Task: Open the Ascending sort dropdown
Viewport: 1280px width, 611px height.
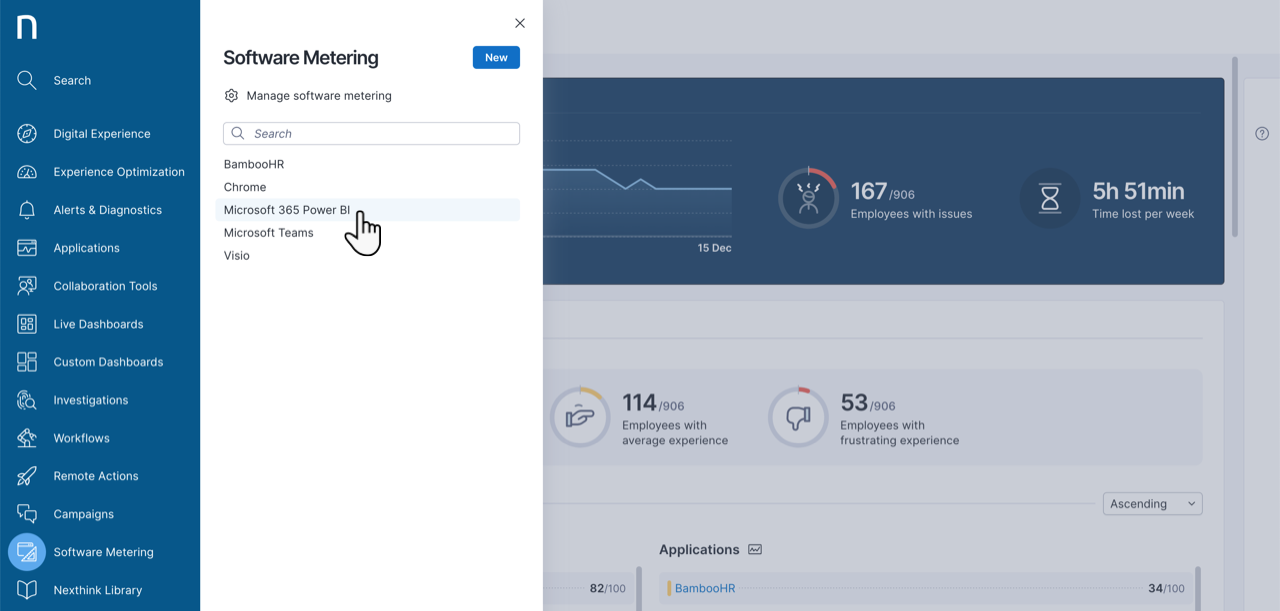Action: click(x=1152, y=503)
